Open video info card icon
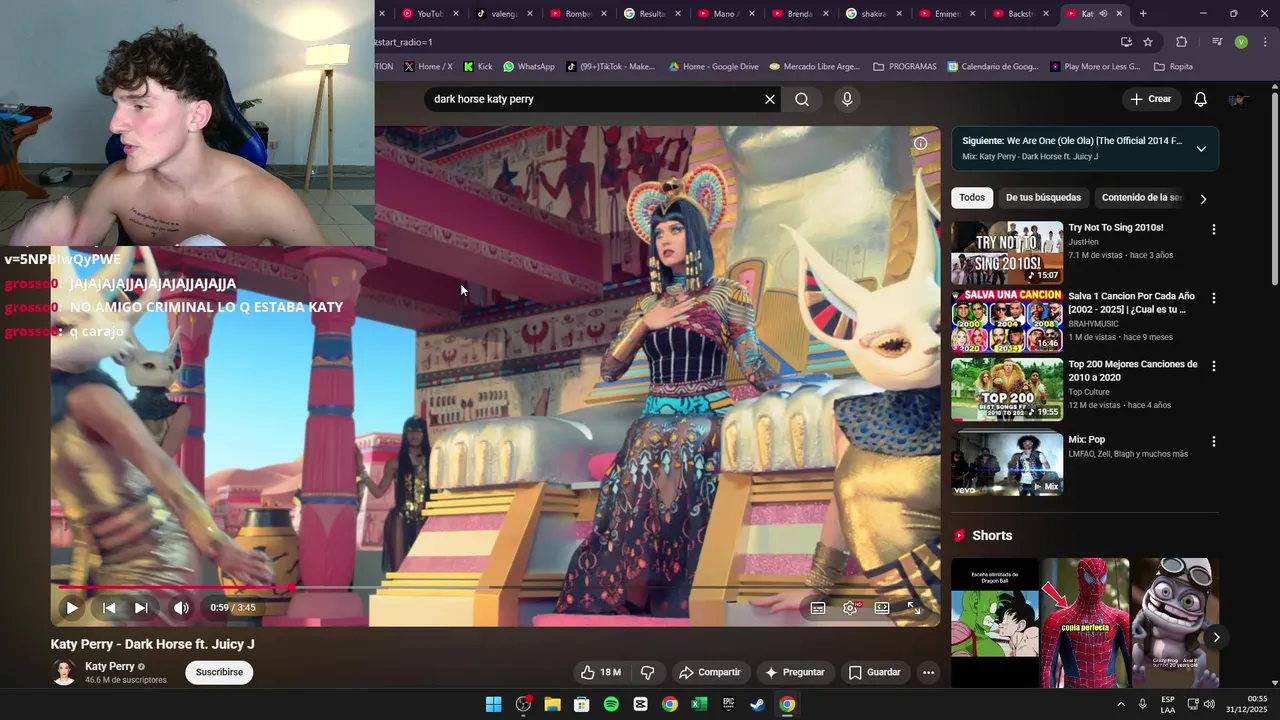 (920, 143)
